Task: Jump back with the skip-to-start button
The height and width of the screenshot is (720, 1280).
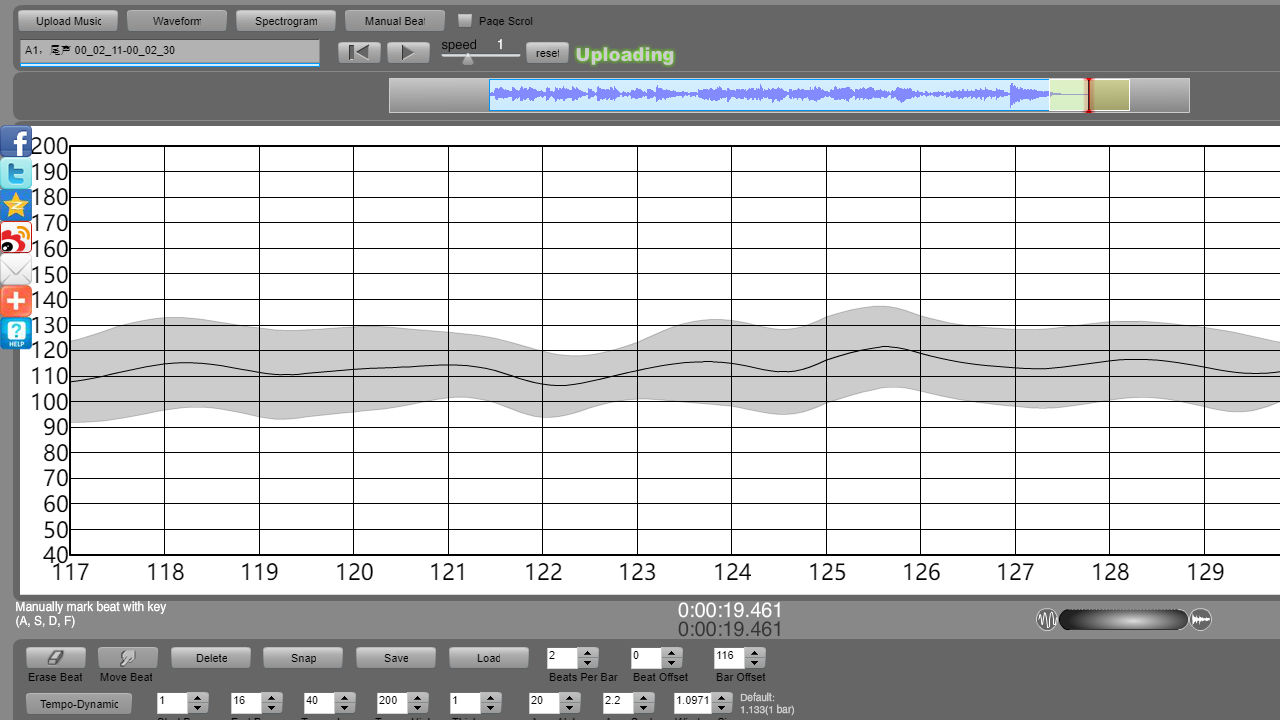Action: coord(359,53)
